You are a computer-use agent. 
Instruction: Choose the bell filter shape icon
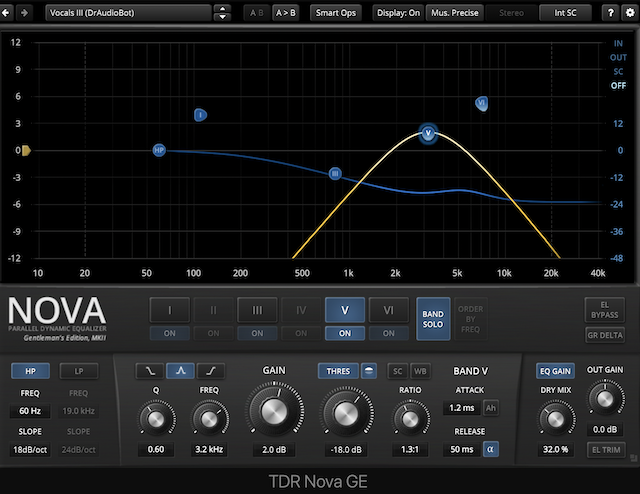[181, 371]
